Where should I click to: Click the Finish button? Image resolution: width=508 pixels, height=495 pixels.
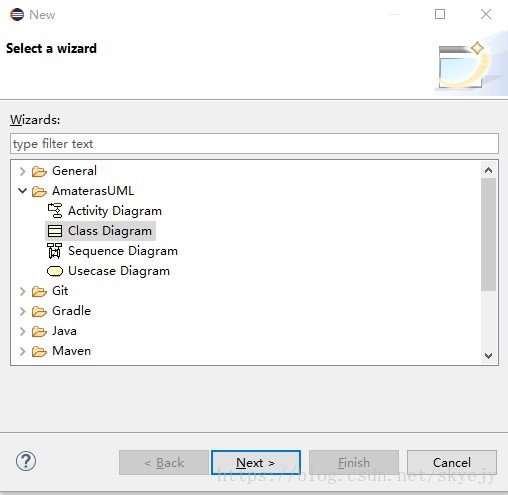click(x=354, y=463)
